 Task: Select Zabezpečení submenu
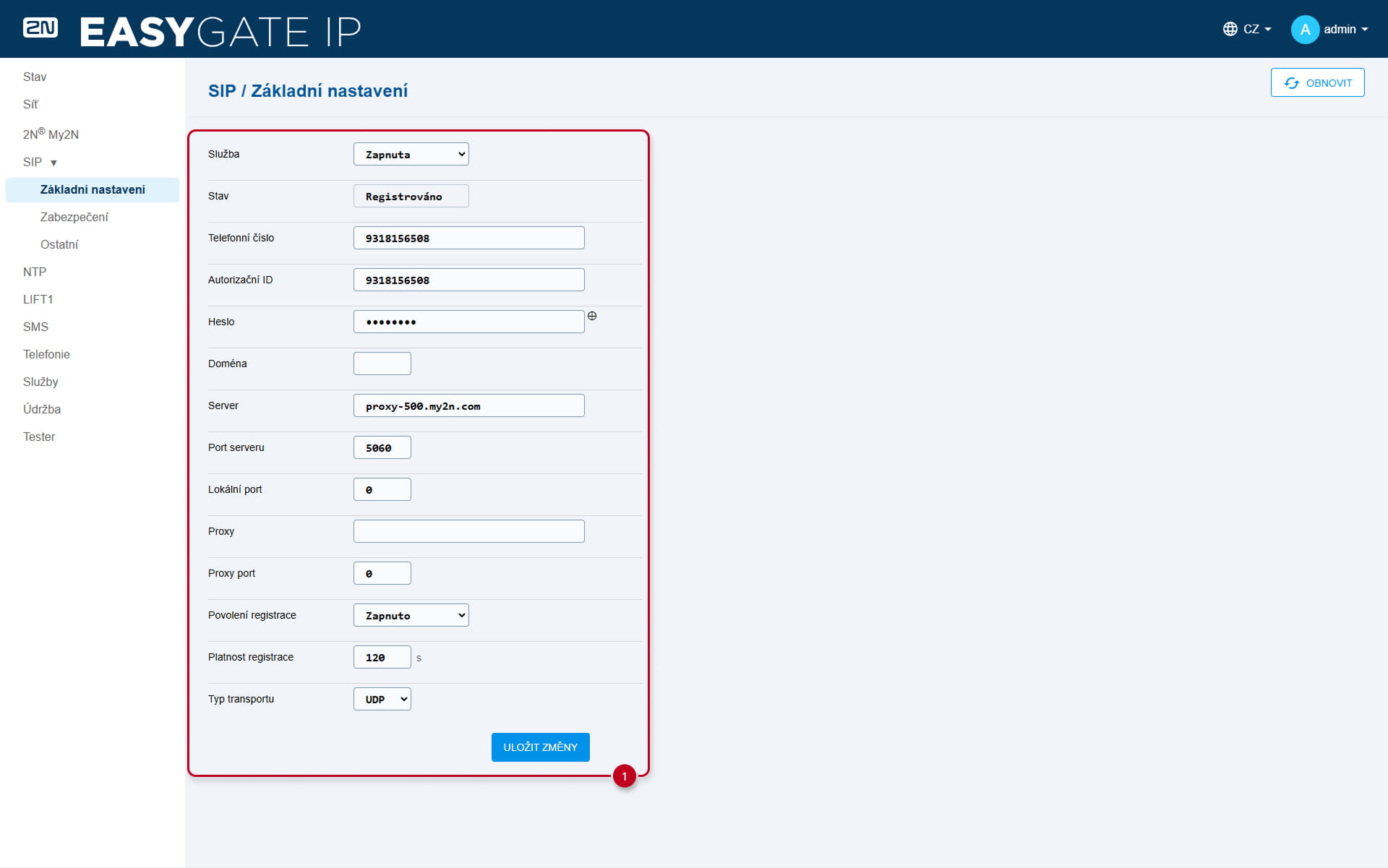pyautogui.click(x=74, y=217)
